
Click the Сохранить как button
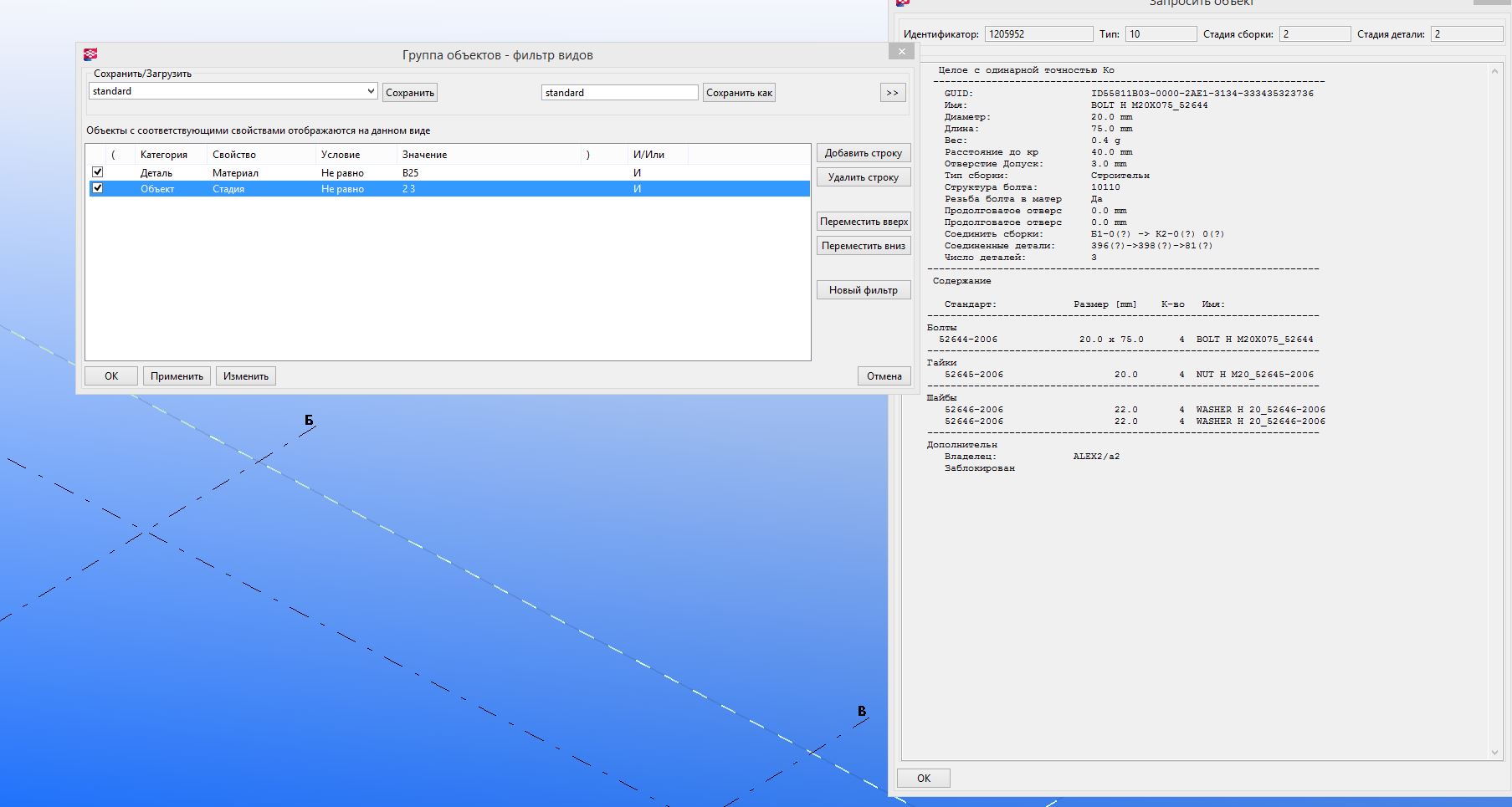coord(738,93)
